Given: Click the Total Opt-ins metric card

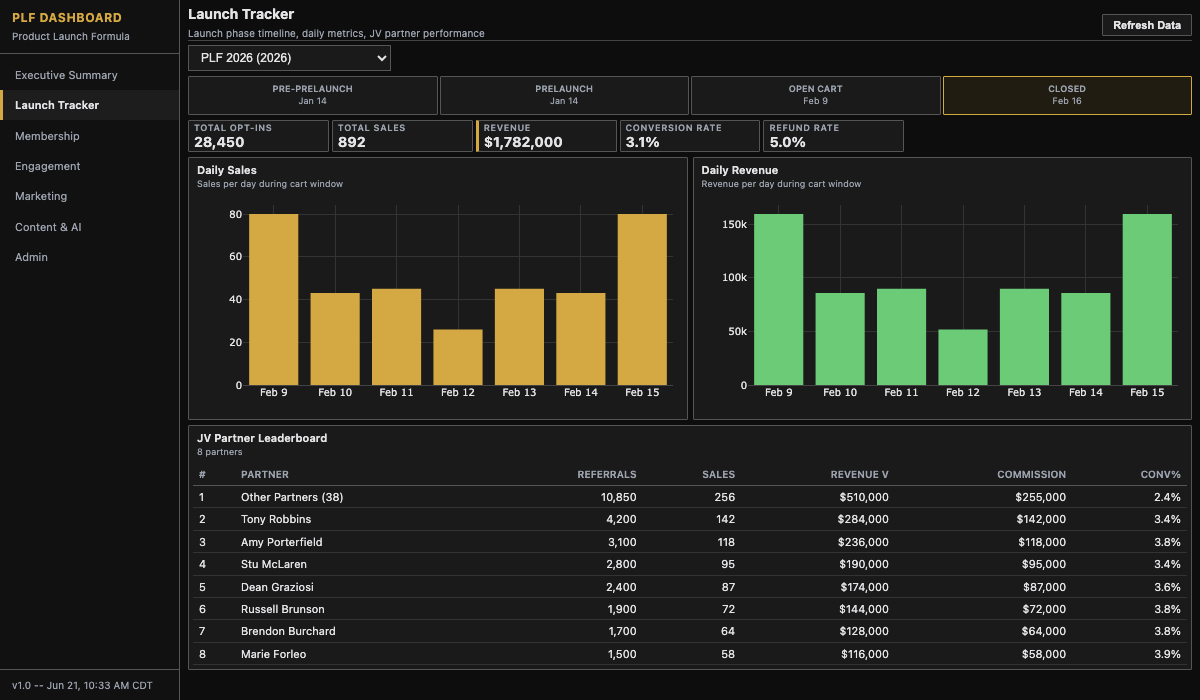Looking at the screenshot, I should tap(259, 136).
